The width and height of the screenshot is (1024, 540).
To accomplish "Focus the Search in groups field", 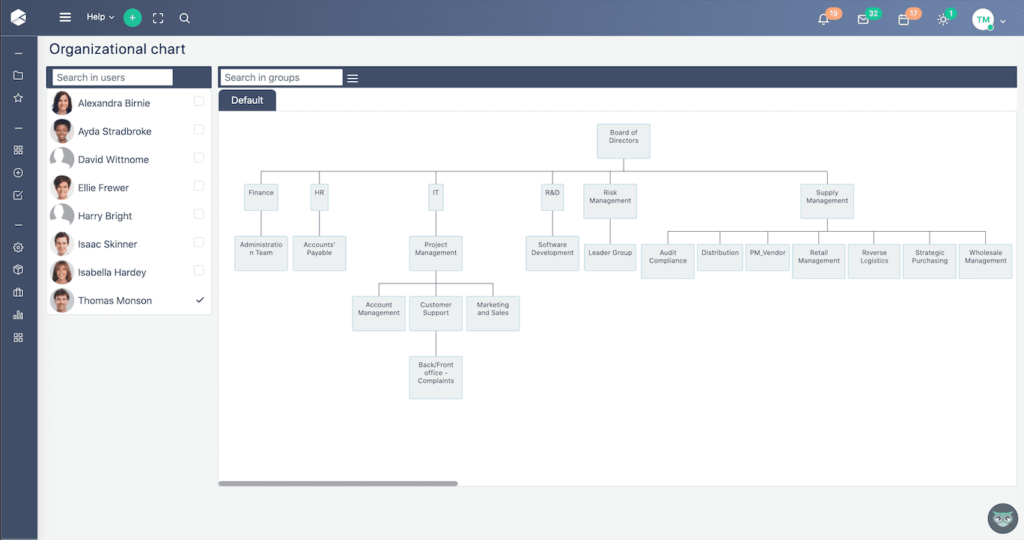I will (281, 77).
